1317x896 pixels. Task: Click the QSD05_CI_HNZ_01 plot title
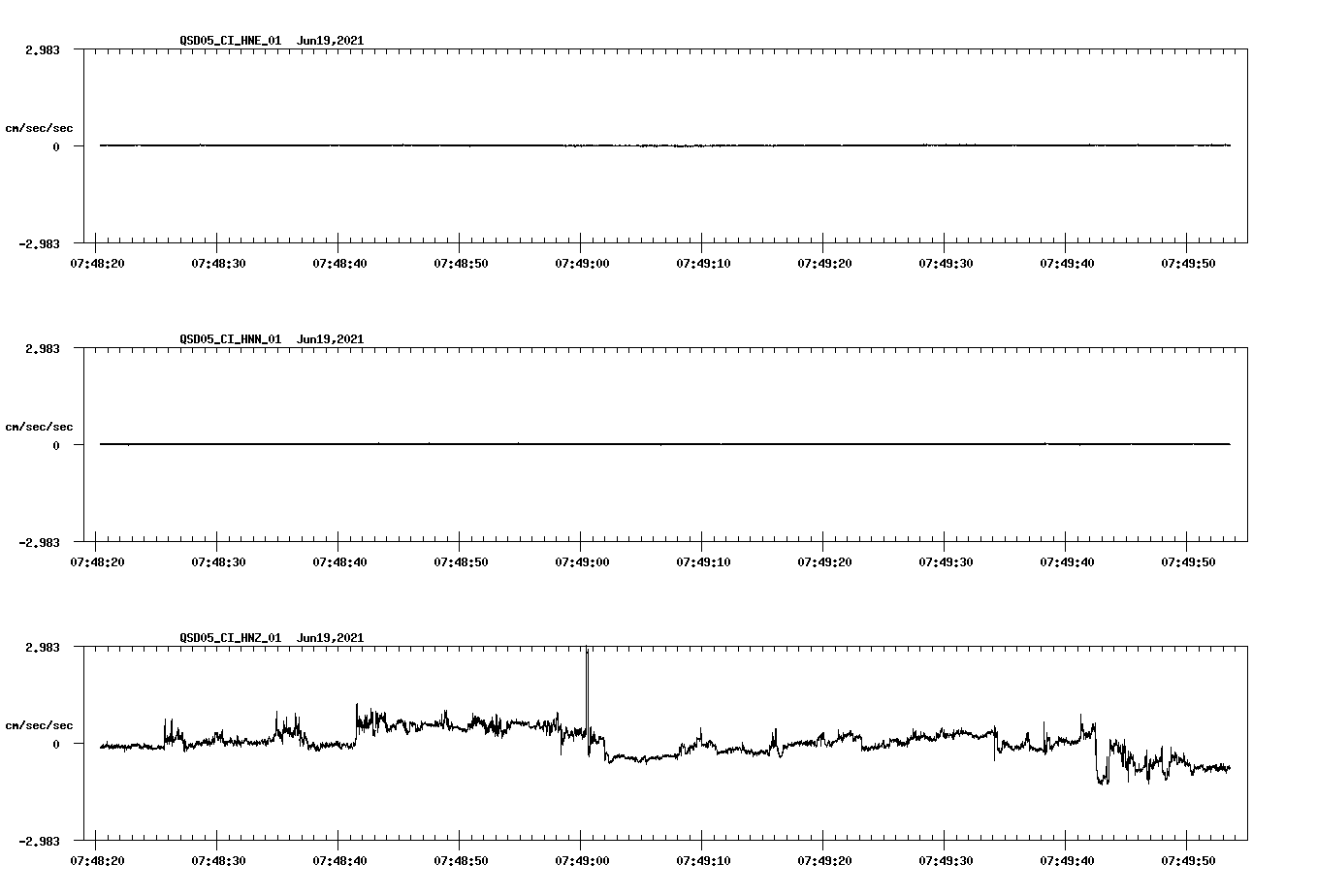(272, 638)
